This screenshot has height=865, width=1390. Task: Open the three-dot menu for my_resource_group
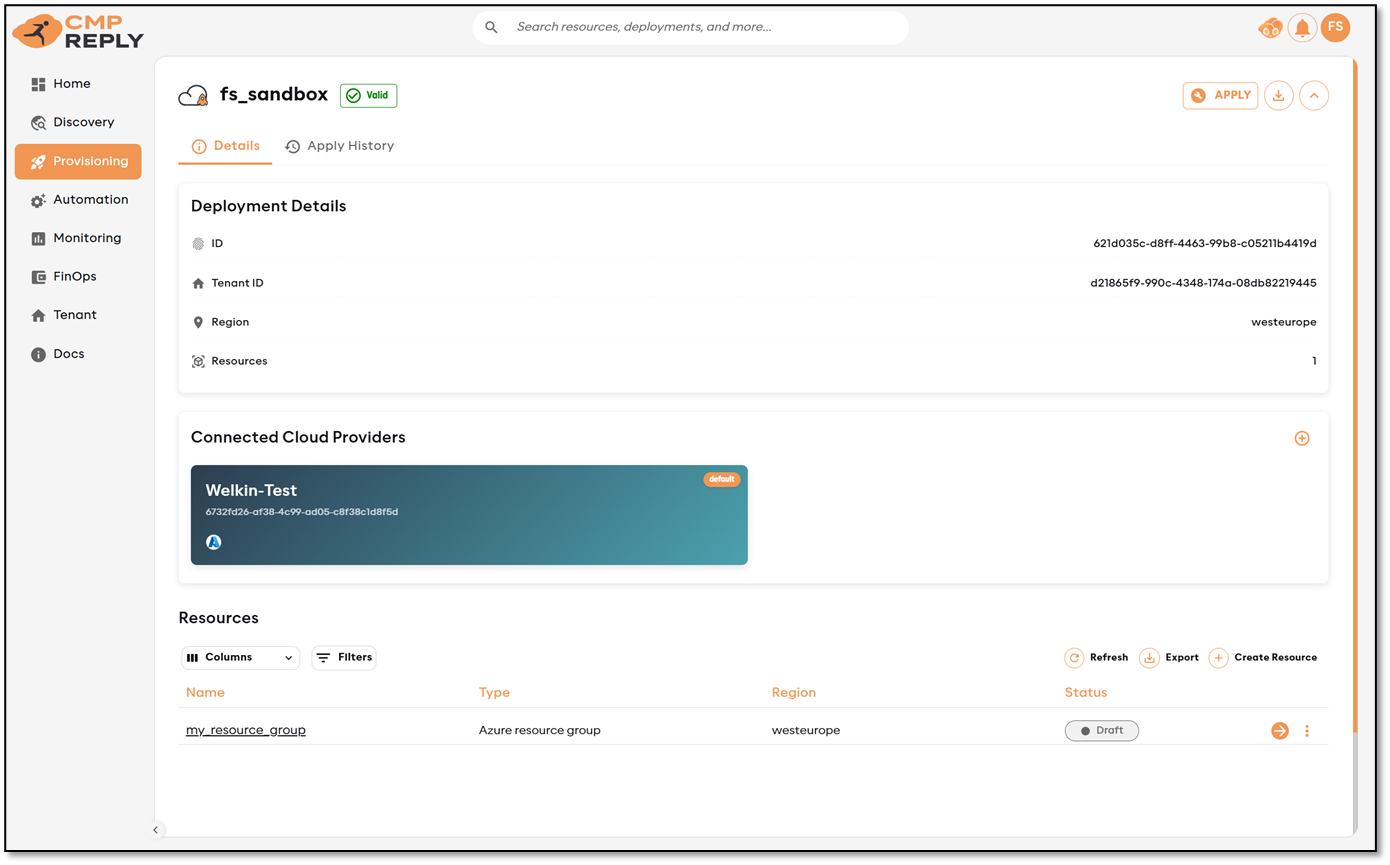pos(1306,731)
